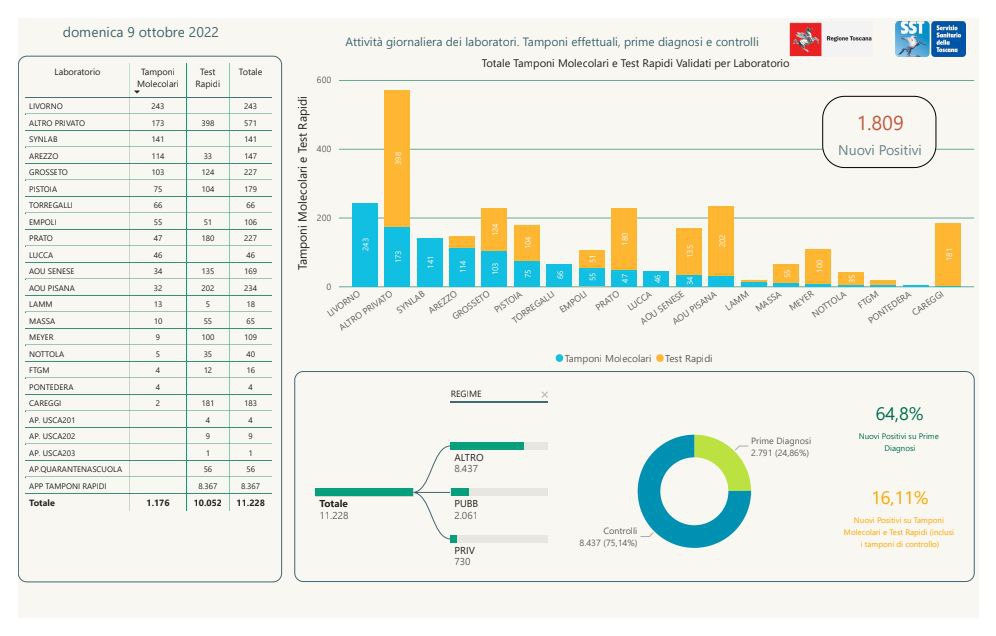The height and width of the screenshot is (636, 996).
Task: Close the REGIME level with X icon
Action: (x=544, y=395)
